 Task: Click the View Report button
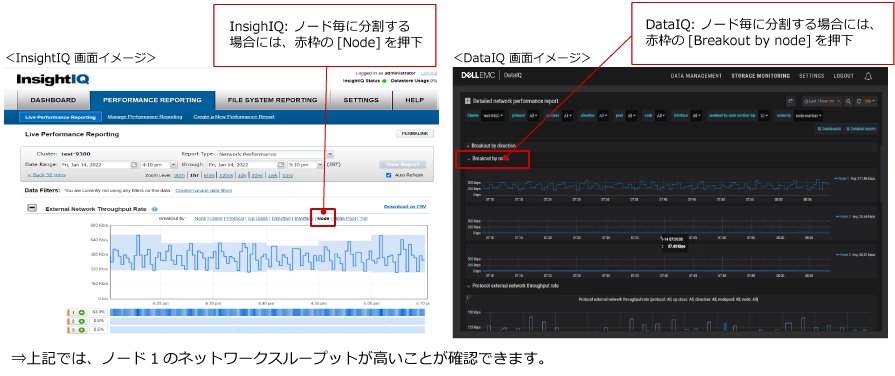coord(402,164)
